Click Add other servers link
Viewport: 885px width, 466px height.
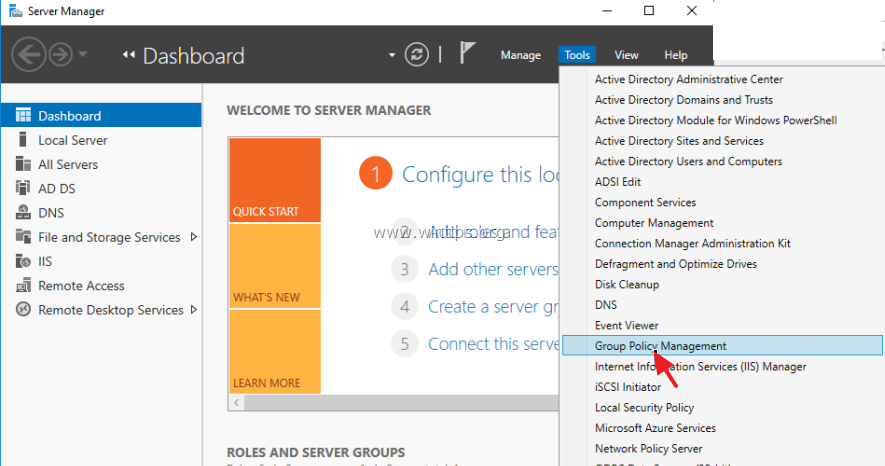[493, 269]
